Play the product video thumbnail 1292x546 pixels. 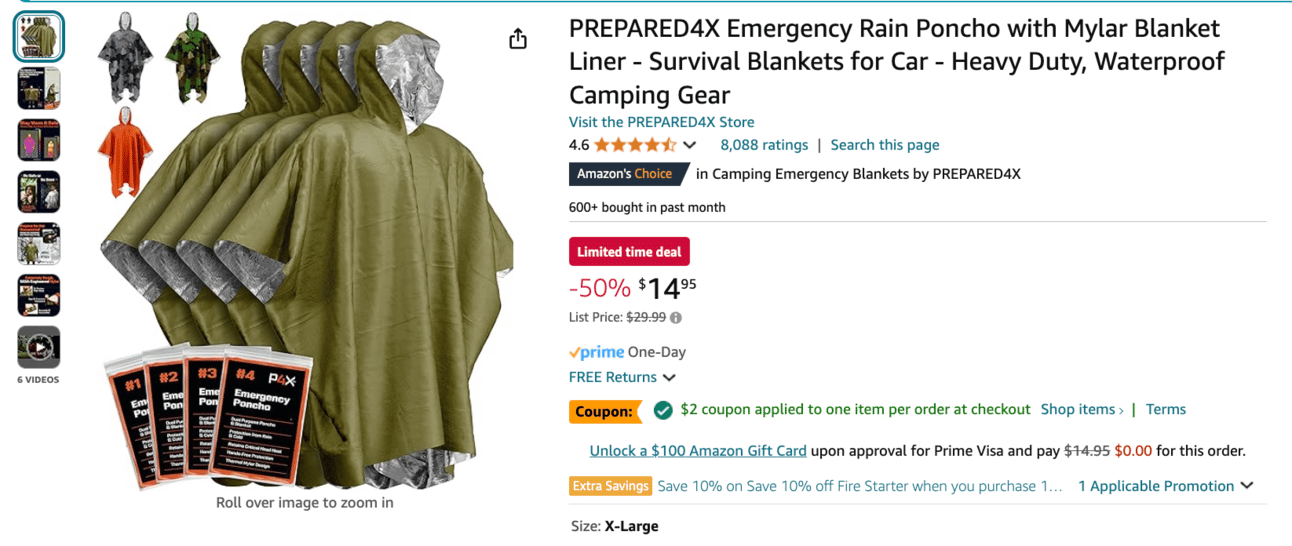(x=39, y=347)
